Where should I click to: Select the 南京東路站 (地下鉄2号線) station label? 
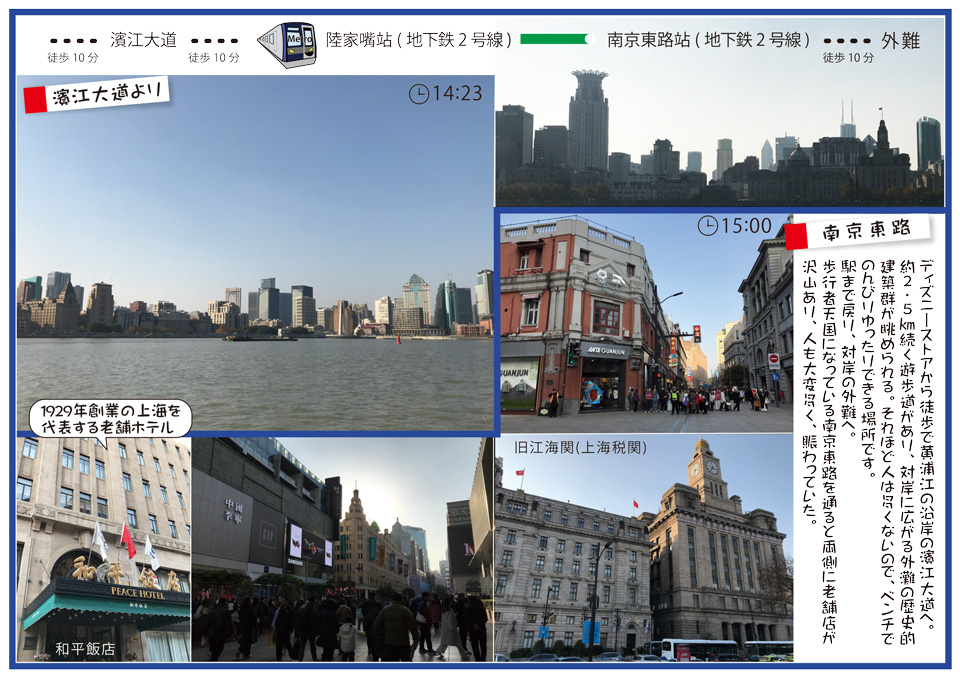[x=708, y=40]
